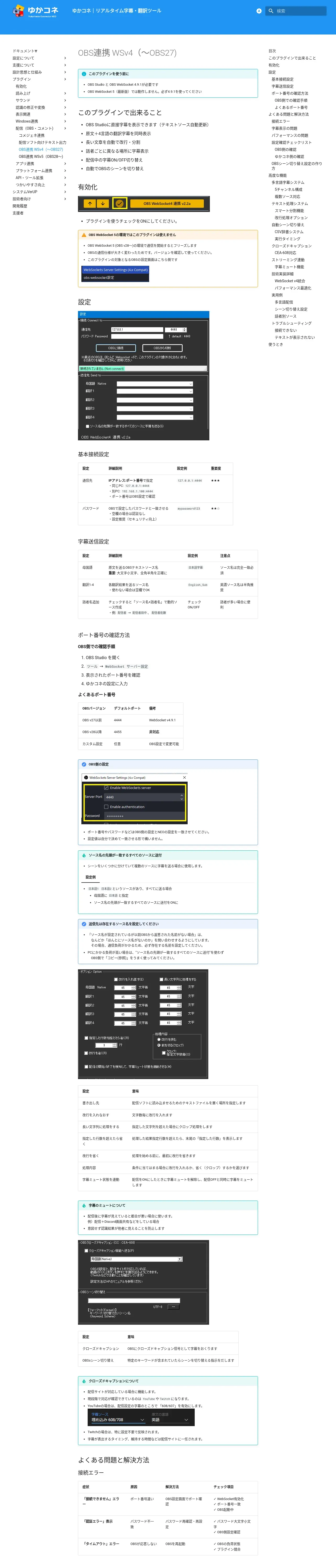Expand the サウンド sidebar chevron
This screenshot has height=1568, width=336.
65,100
